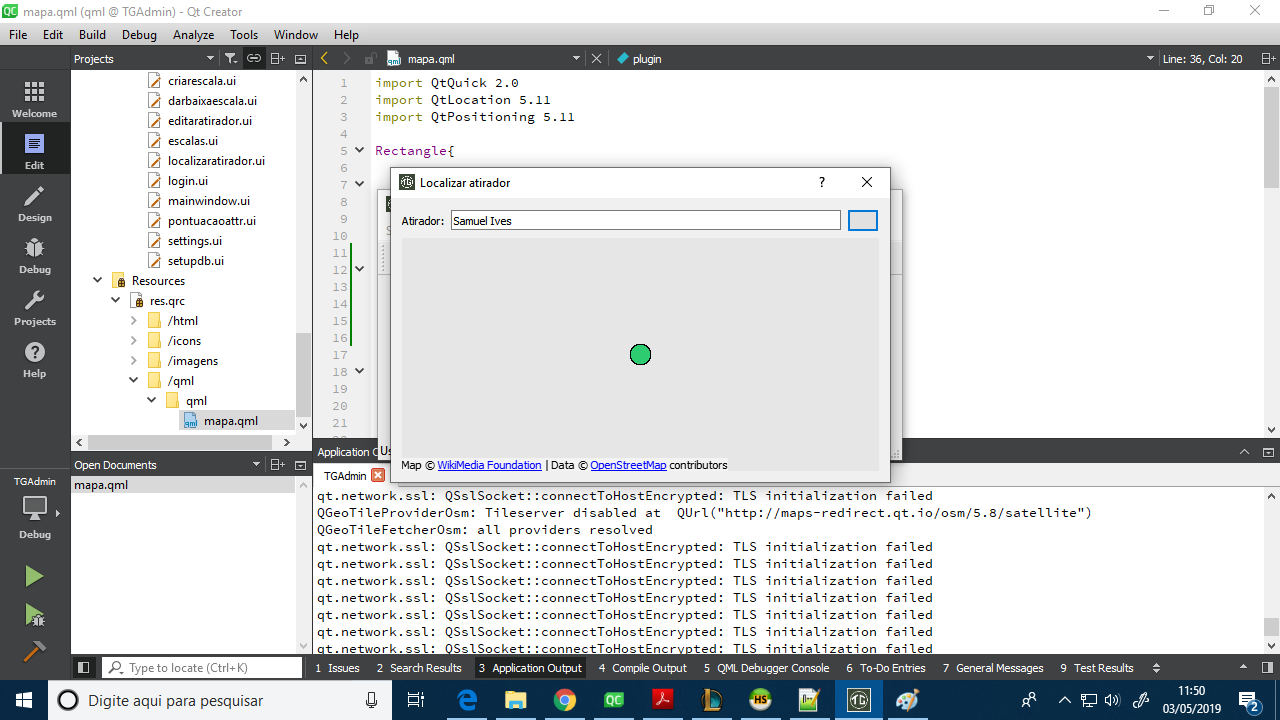Viewport: 1280px width, 720px height.
Task: Click the green marker on the map
Action: tap(640, 355)
